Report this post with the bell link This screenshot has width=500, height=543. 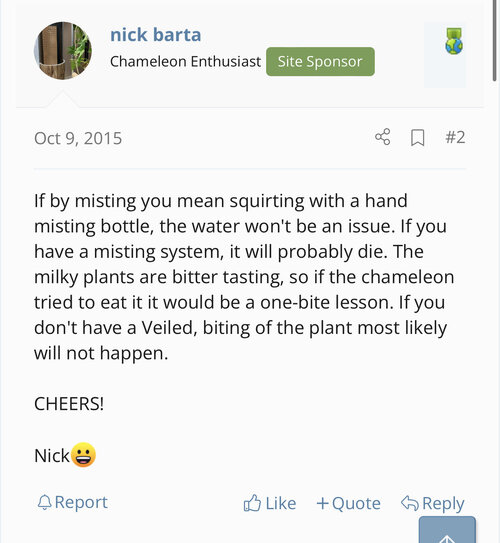(x=73, y=502)
